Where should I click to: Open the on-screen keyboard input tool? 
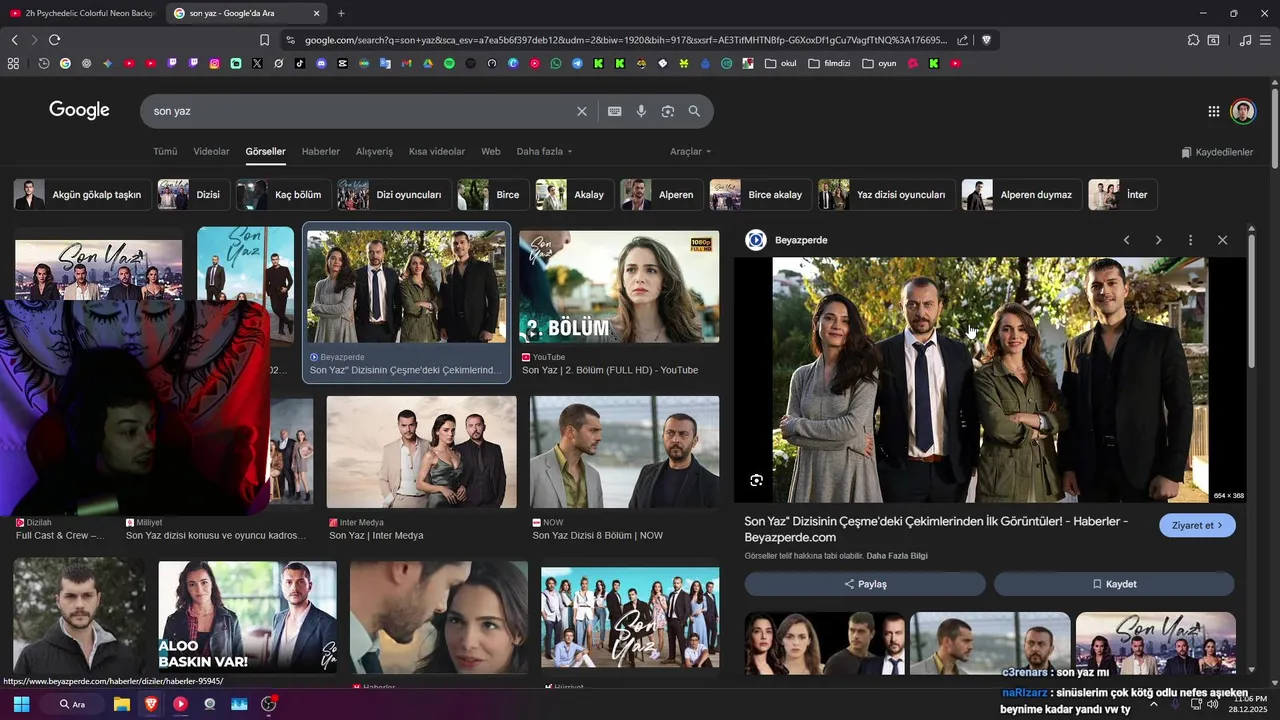click(x=615, y=111)
